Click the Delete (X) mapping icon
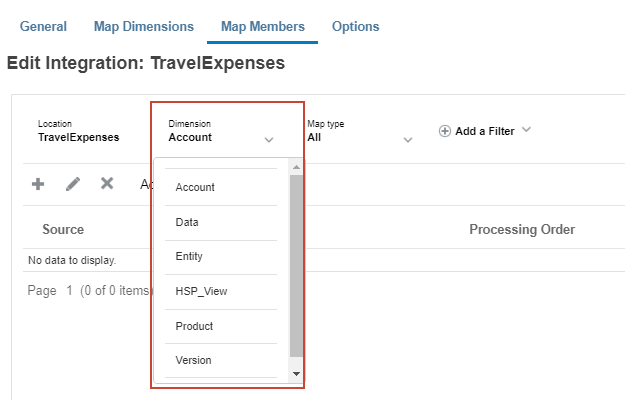This screenshot has height=400, width=625. point(107,184)
